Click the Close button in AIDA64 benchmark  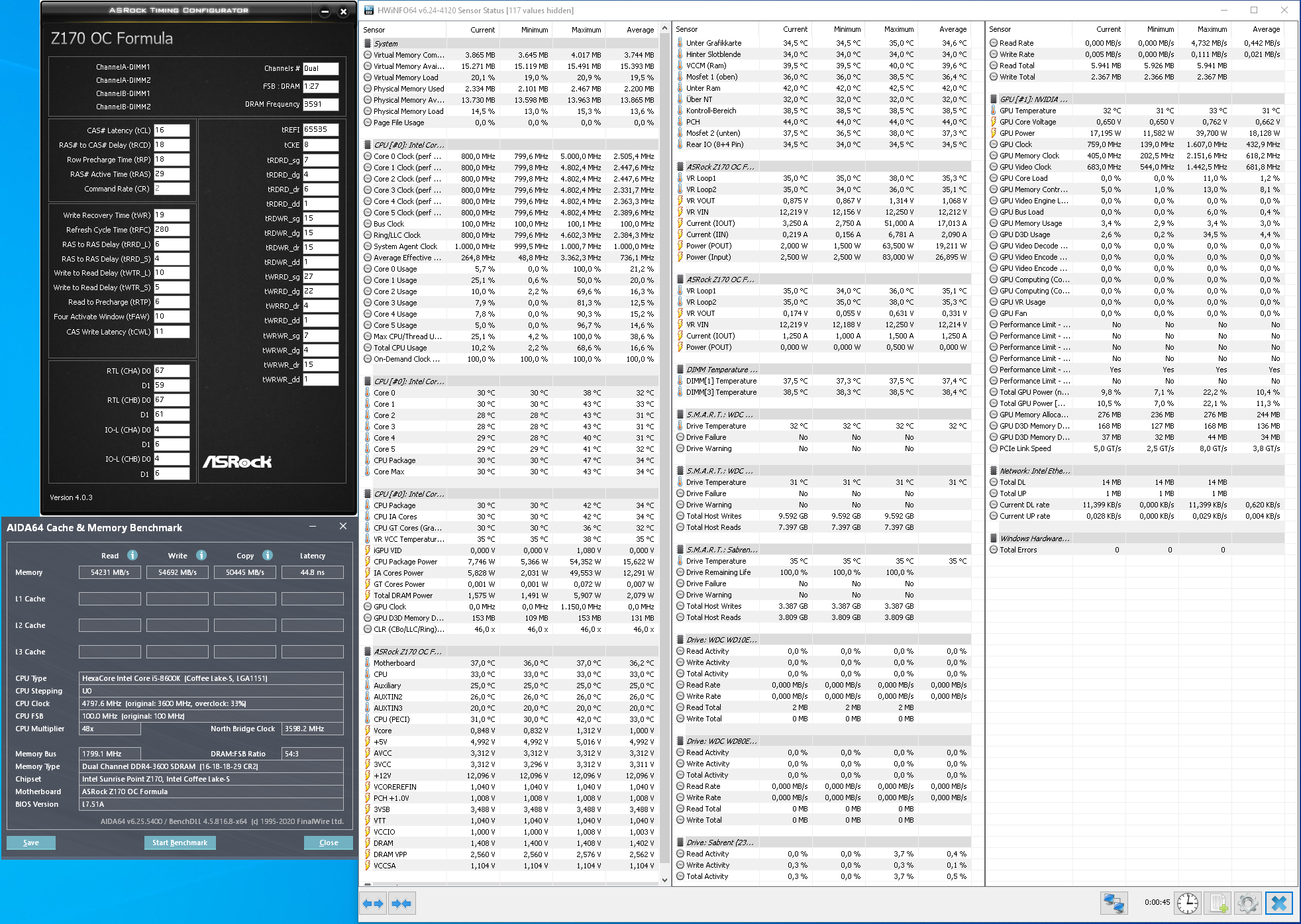329,843
